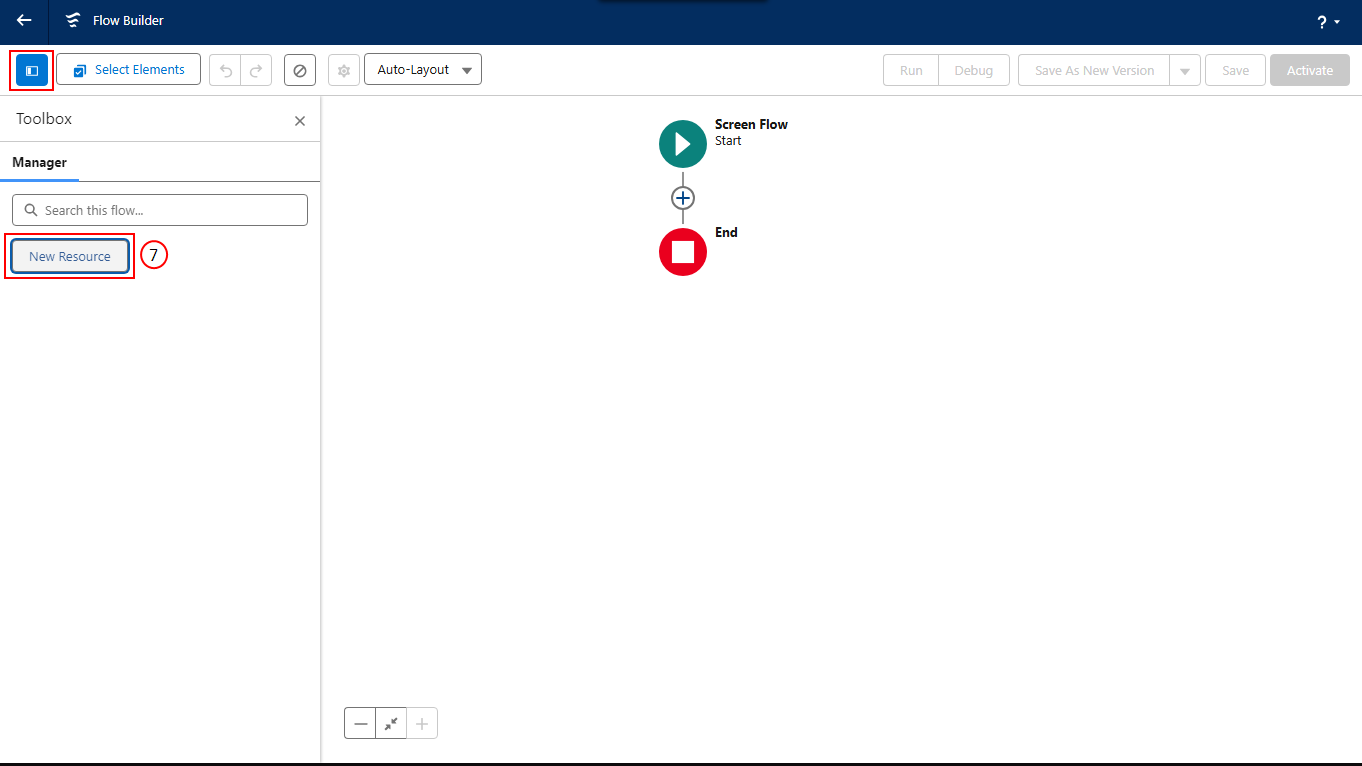Click the Flow Builder logo icon
The image size is (1362, 766).
[x=73, y=20]
